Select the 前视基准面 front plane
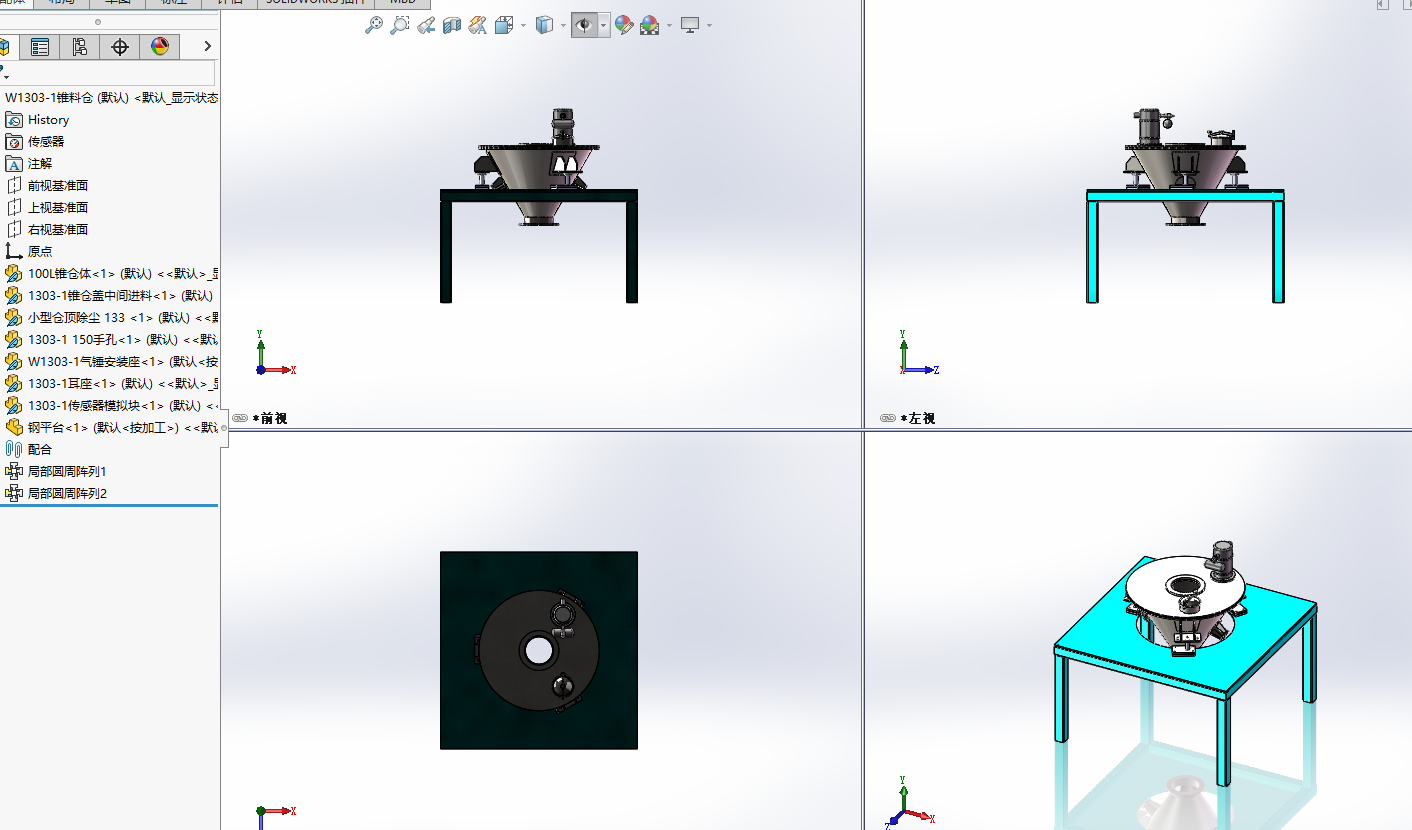 47,186
